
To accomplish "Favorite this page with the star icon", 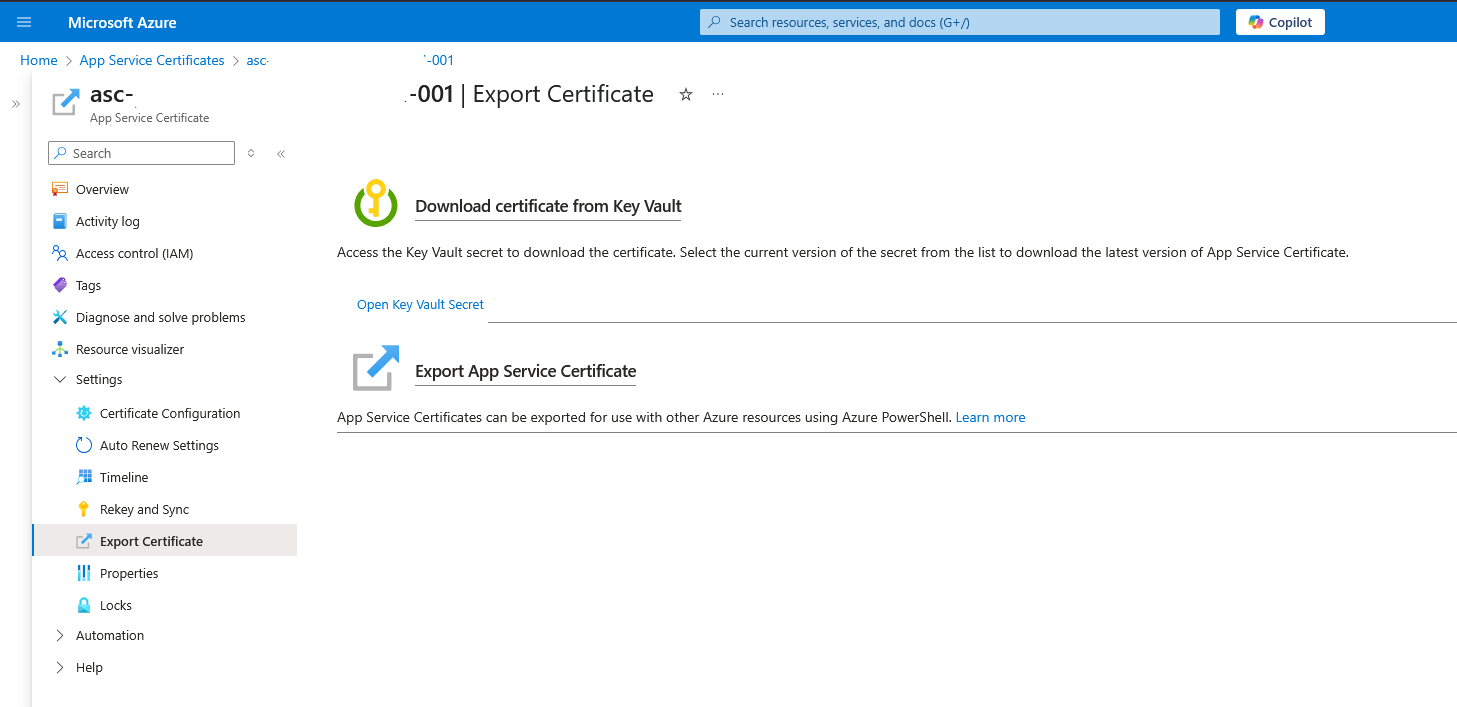I will click(x=686, y=94).
